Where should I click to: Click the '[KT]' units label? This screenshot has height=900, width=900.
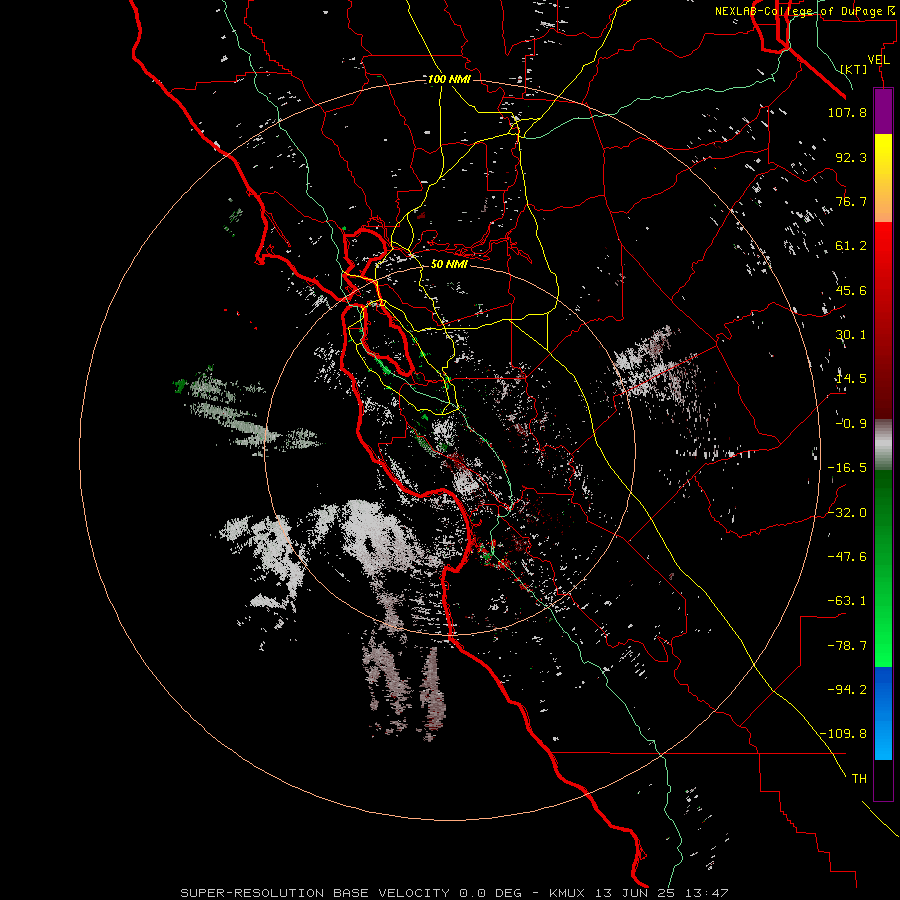[x=854, y=69]
